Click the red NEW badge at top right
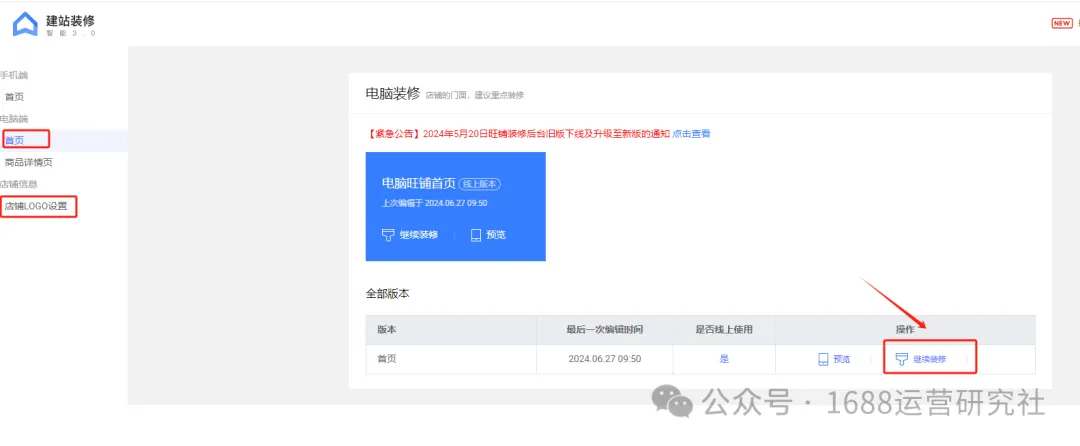This screenshot has width=1080, height=446. (x=1061, y=23)
